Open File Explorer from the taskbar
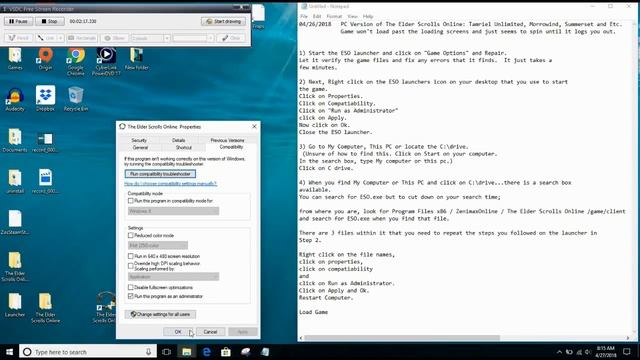 (187, 351)
